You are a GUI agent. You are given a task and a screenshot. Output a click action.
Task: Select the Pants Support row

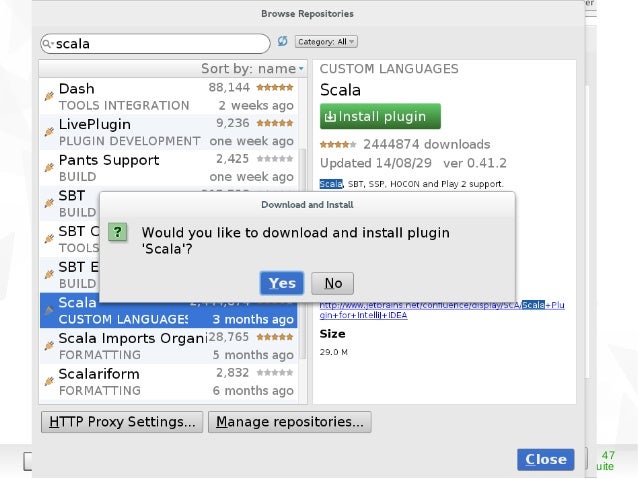(x=168, y=168)
